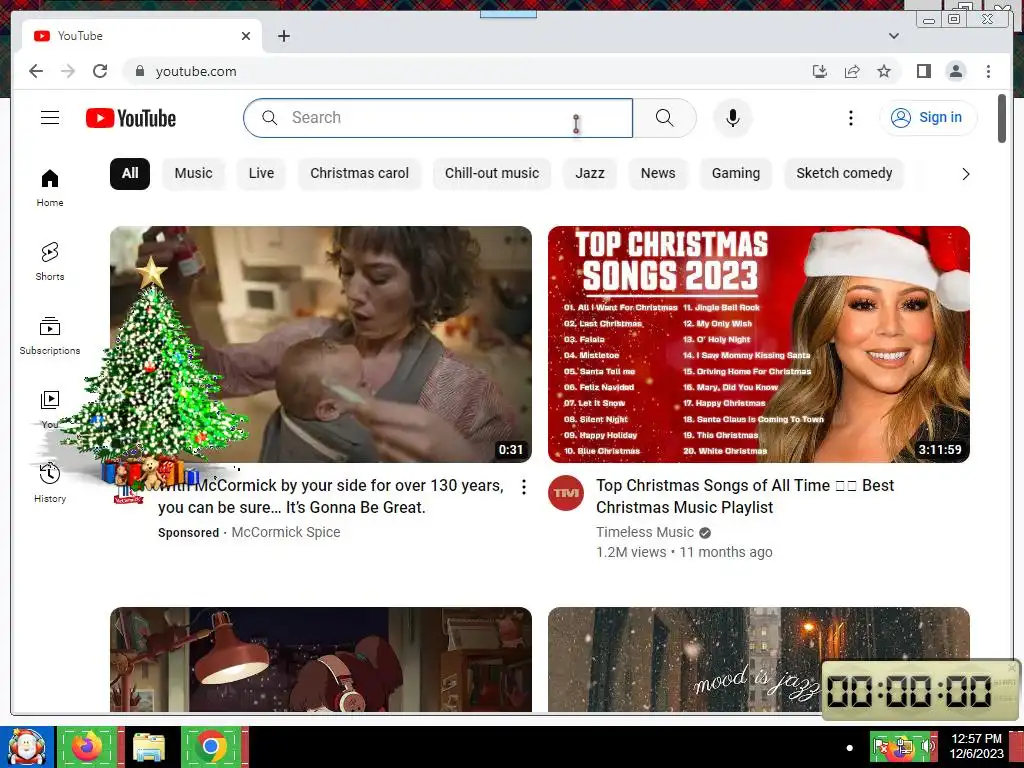Go to Home in sidebar
This screenshot has height=768, width=1024.
(50, 188)
